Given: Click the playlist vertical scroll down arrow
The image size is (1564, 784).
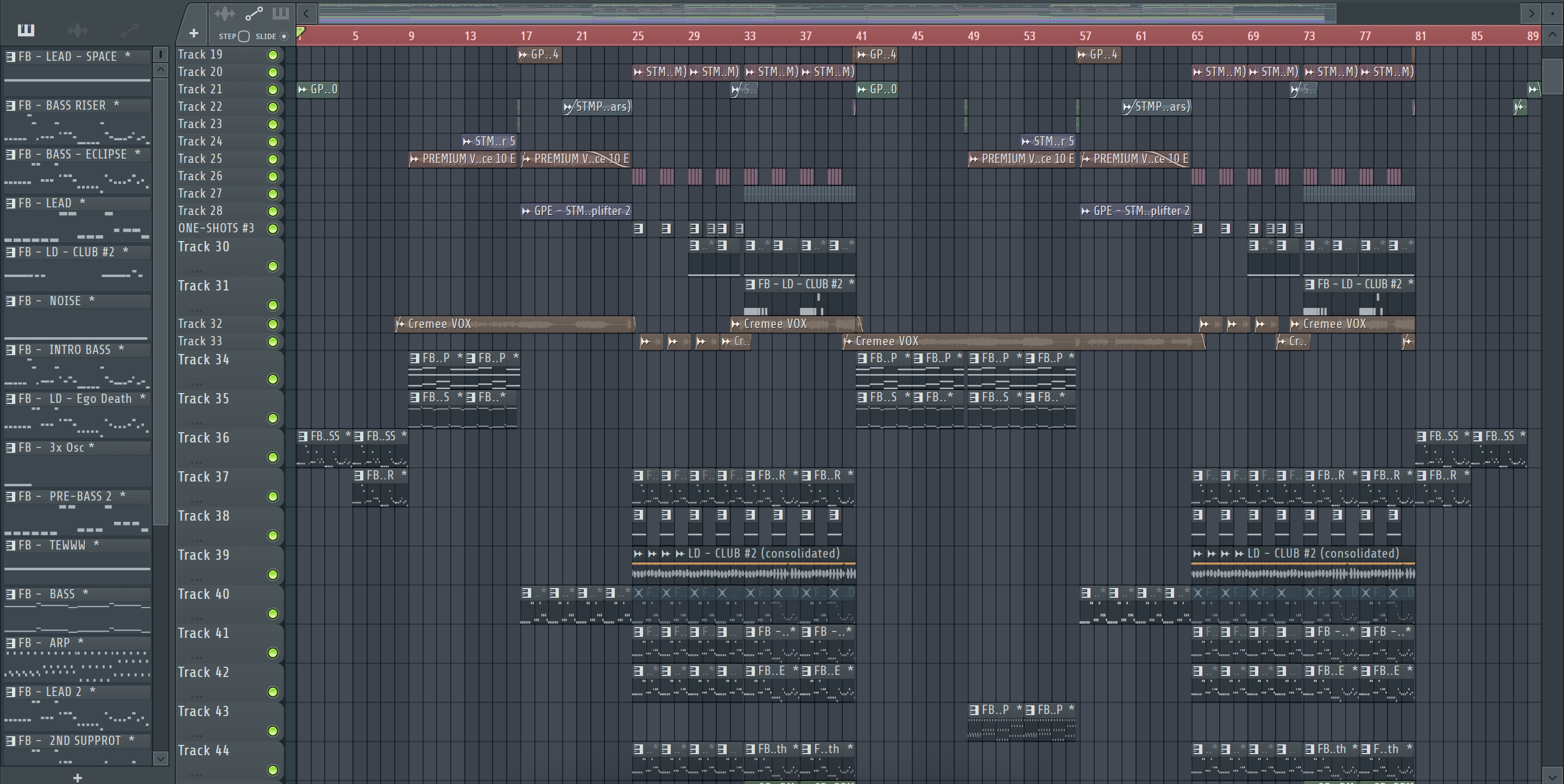Looking at the screenshot, I should coord(1553,776).
